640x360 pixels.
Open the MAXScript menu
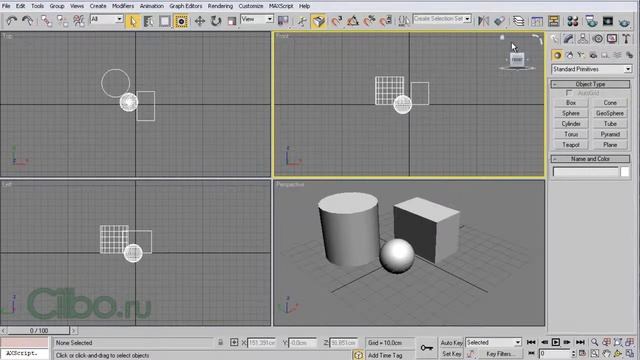(281, 6)
